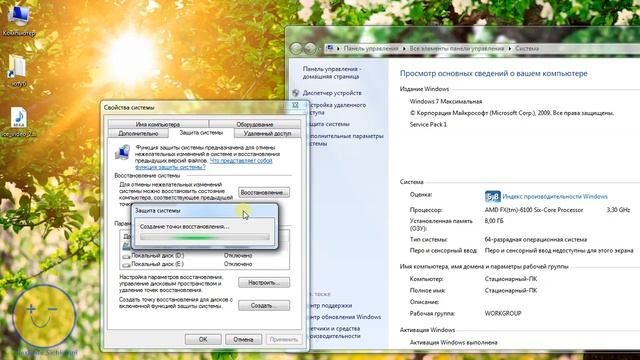
Task: Click AMD FX(tm)-6100 Six-Core Processor text
Action: pos(534,210)
